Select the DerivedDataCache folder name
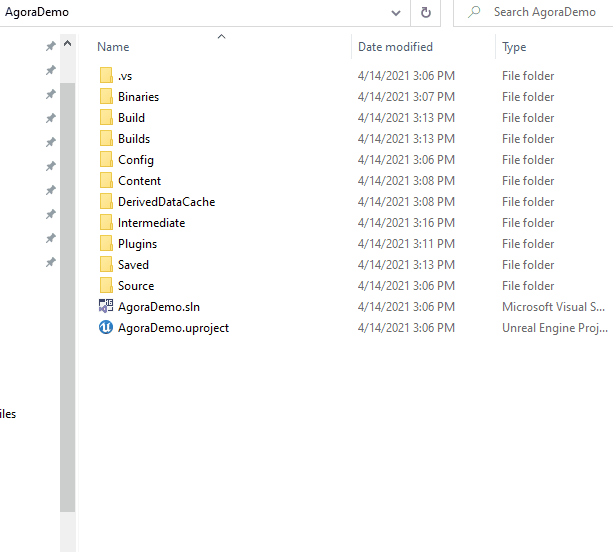Viewport: 613px width, 552px height. 167,202
